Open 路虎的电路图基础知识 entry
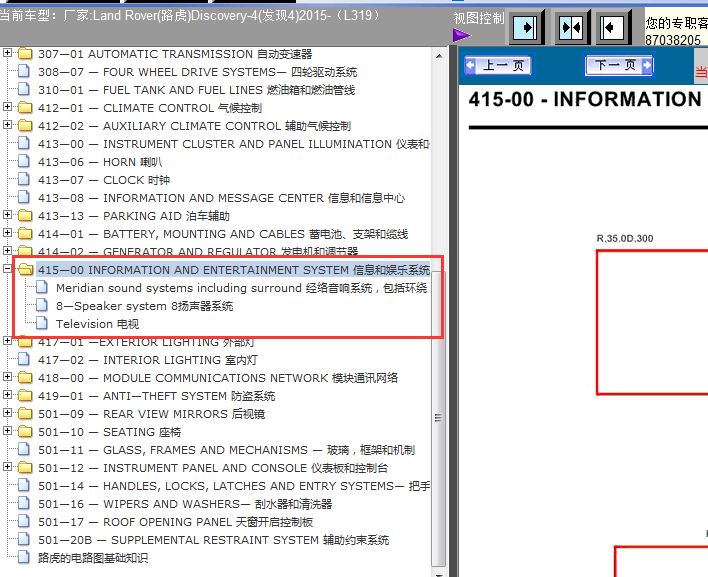Screen dimensions: 708x577 pyautogui.click(x=93, y=558)
